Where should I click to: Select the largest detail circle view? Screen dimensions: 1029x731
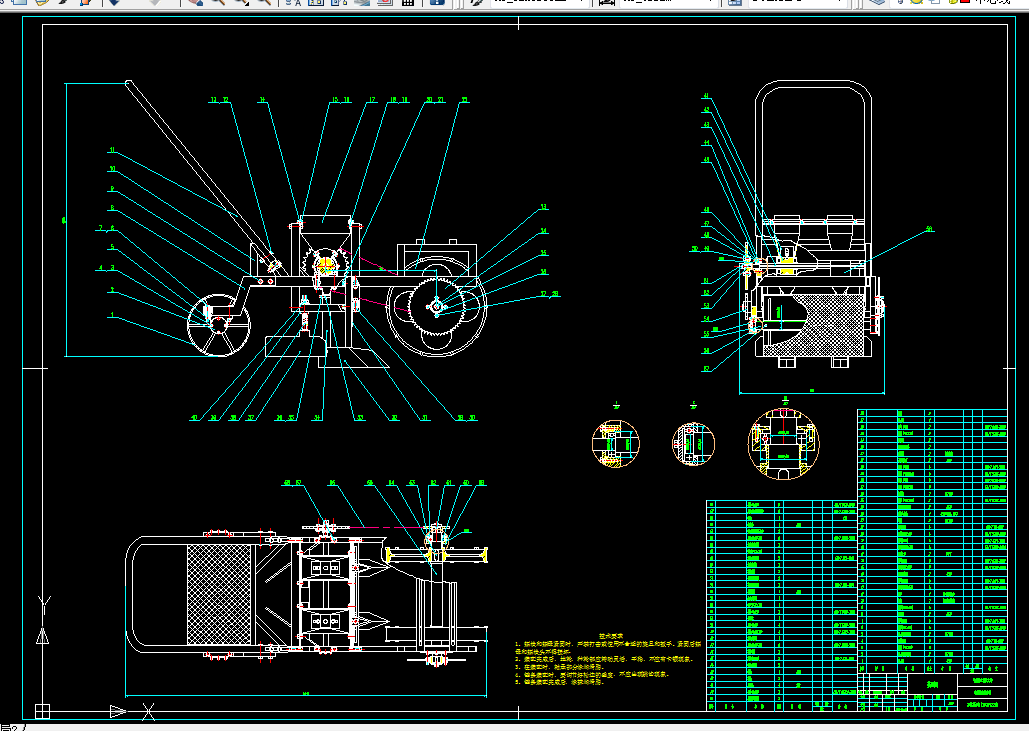tap(784, 443)
